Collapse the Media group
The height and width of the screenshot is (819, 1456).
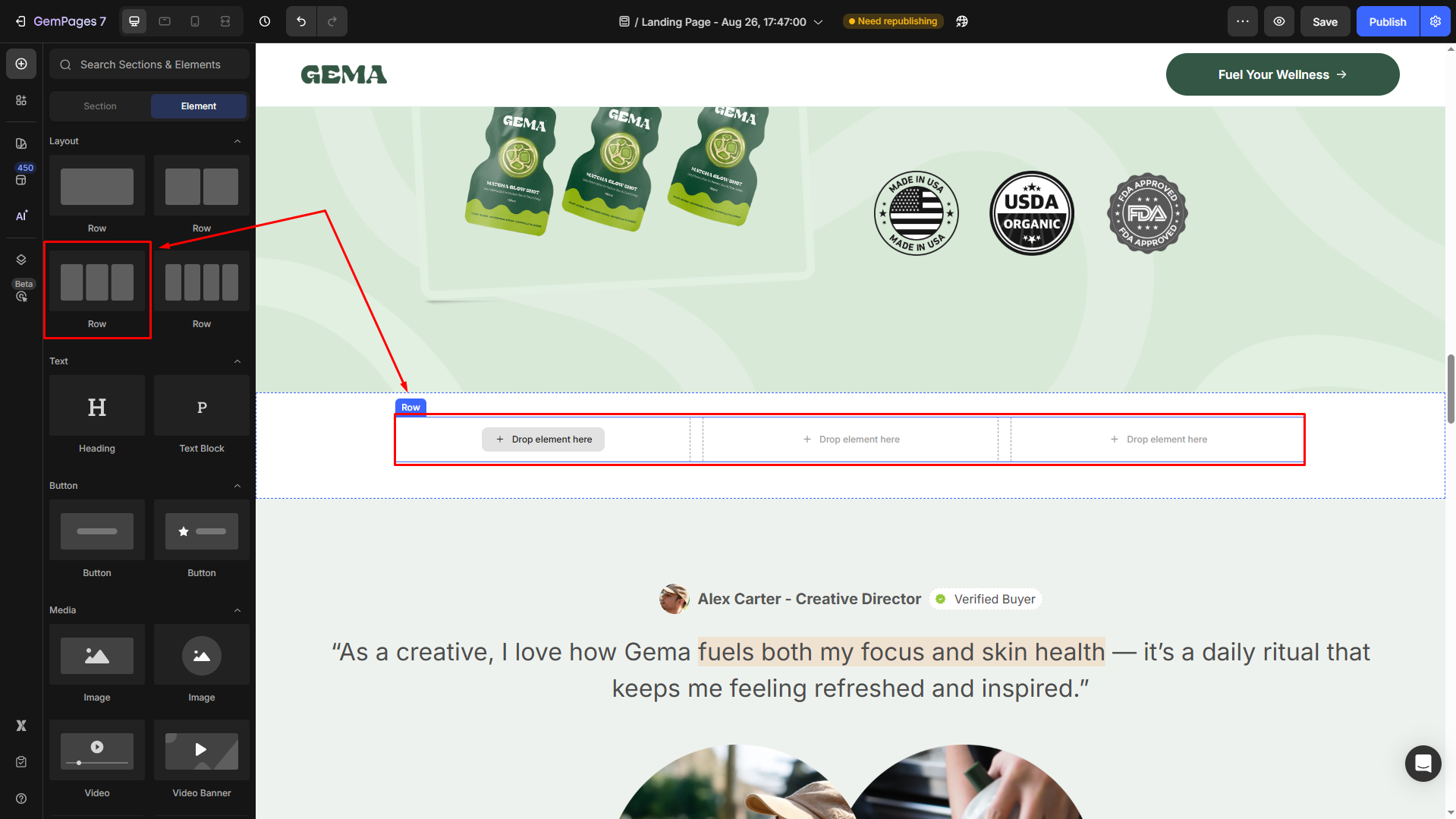[x=237, y=610]
